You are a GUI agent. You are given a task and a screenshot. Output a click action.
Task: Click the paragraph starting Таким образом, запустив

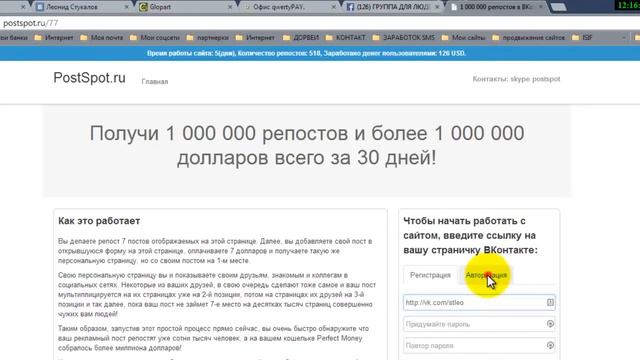213,338
